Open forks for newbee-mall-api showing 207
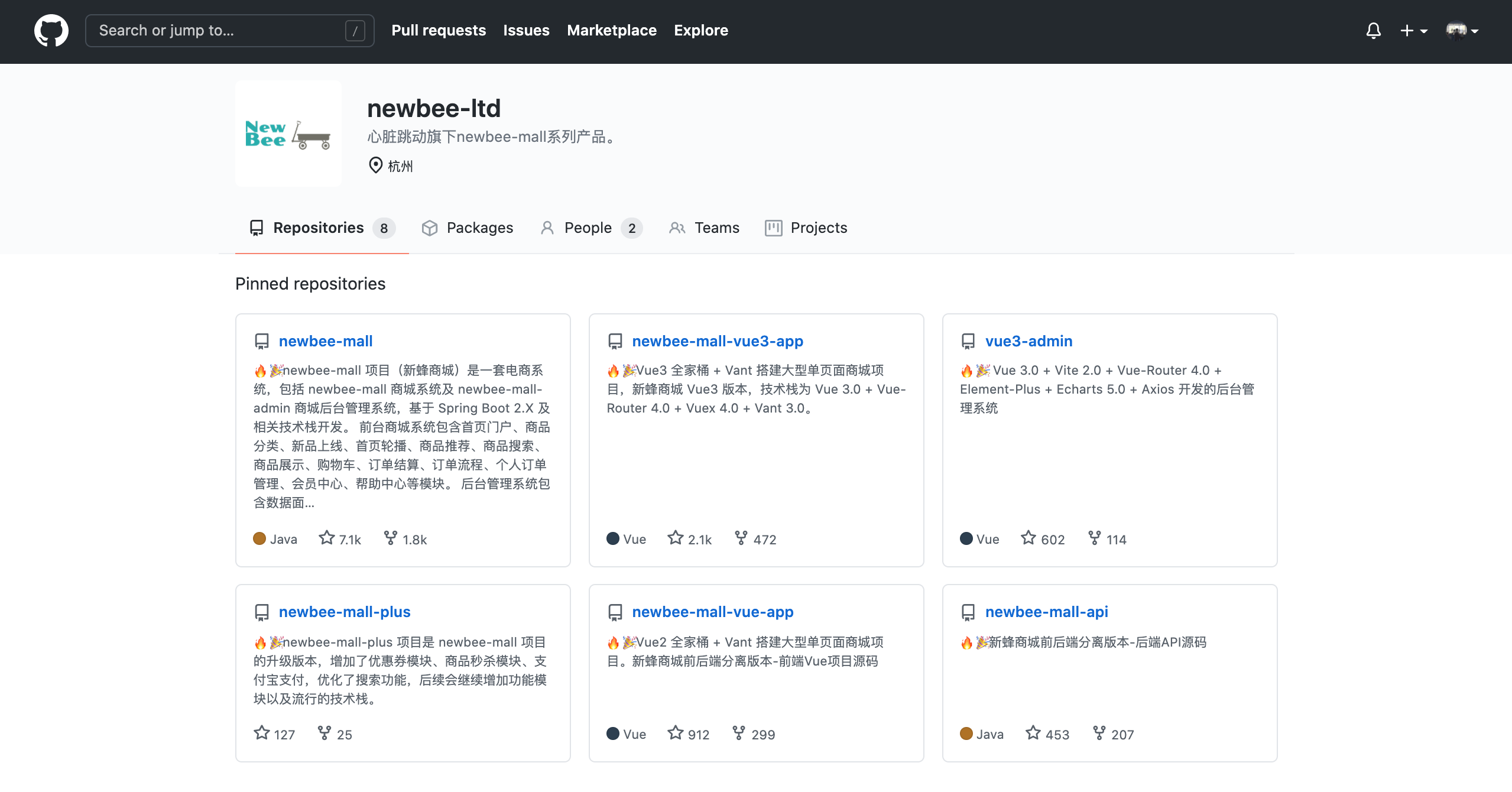The width and height of the screenshot is (1512, 792). (x=1114, y=733)
